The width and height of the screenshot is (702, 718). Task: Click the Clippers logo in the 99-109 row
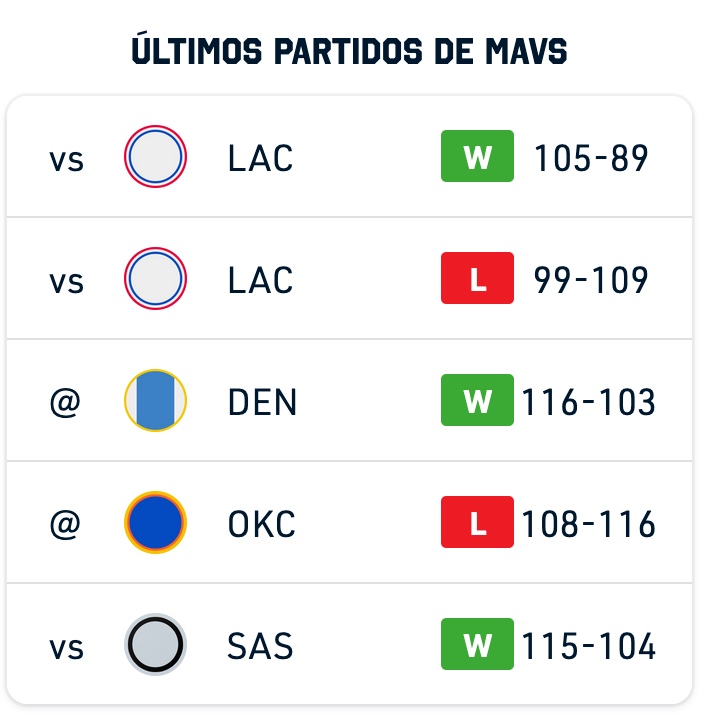pos(155,278)
